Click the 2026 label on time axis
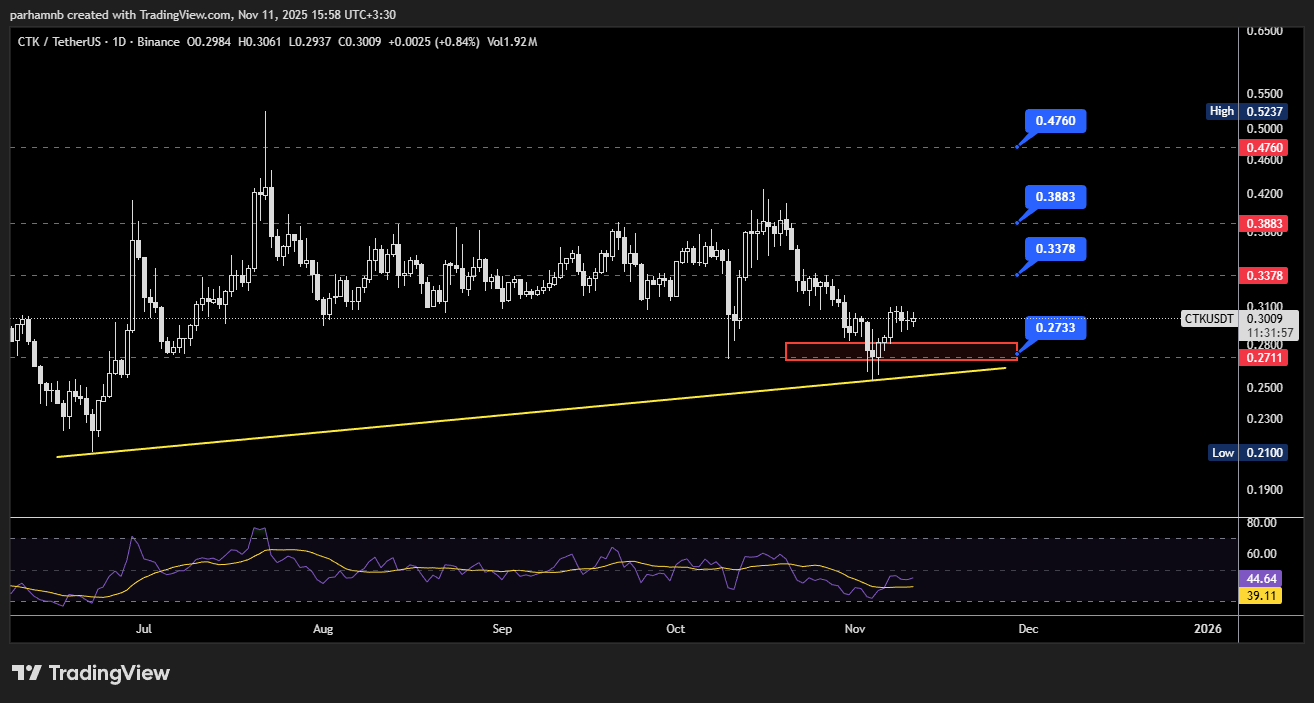 point(1208,629)
